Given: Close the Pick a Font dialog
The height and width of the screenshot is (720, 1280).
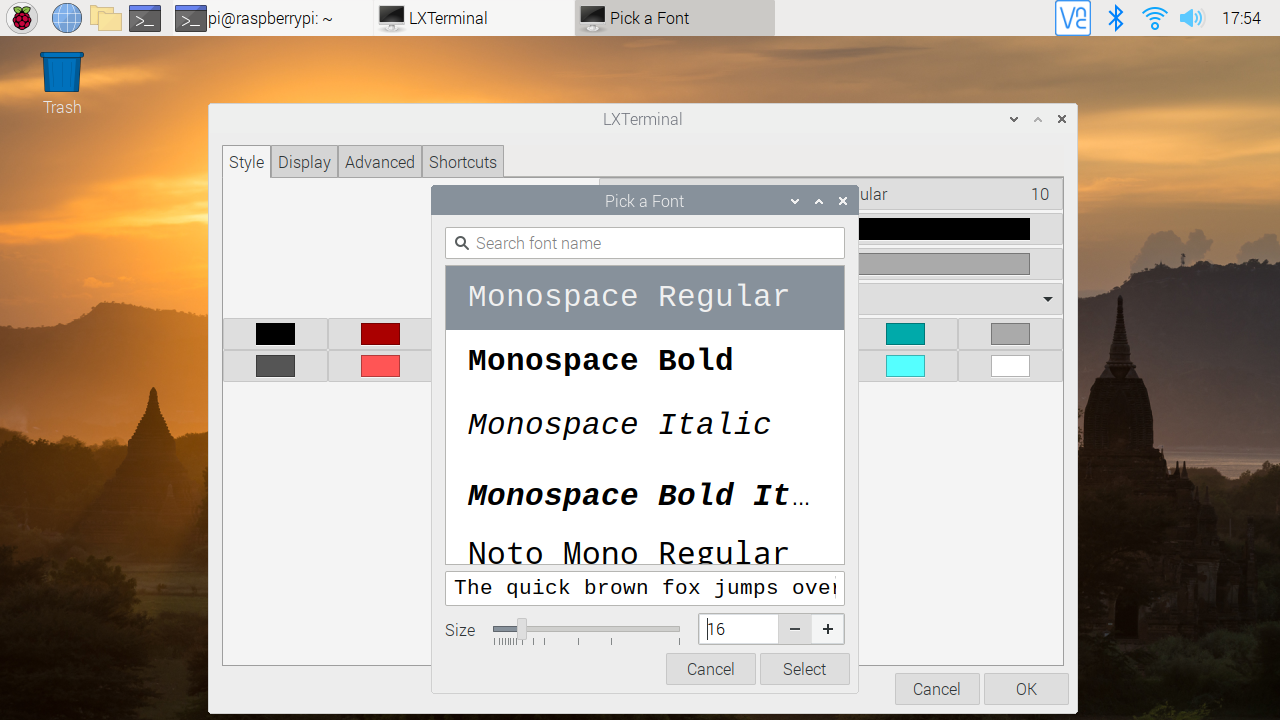Looking at the screenshot, I should [843, 201].
